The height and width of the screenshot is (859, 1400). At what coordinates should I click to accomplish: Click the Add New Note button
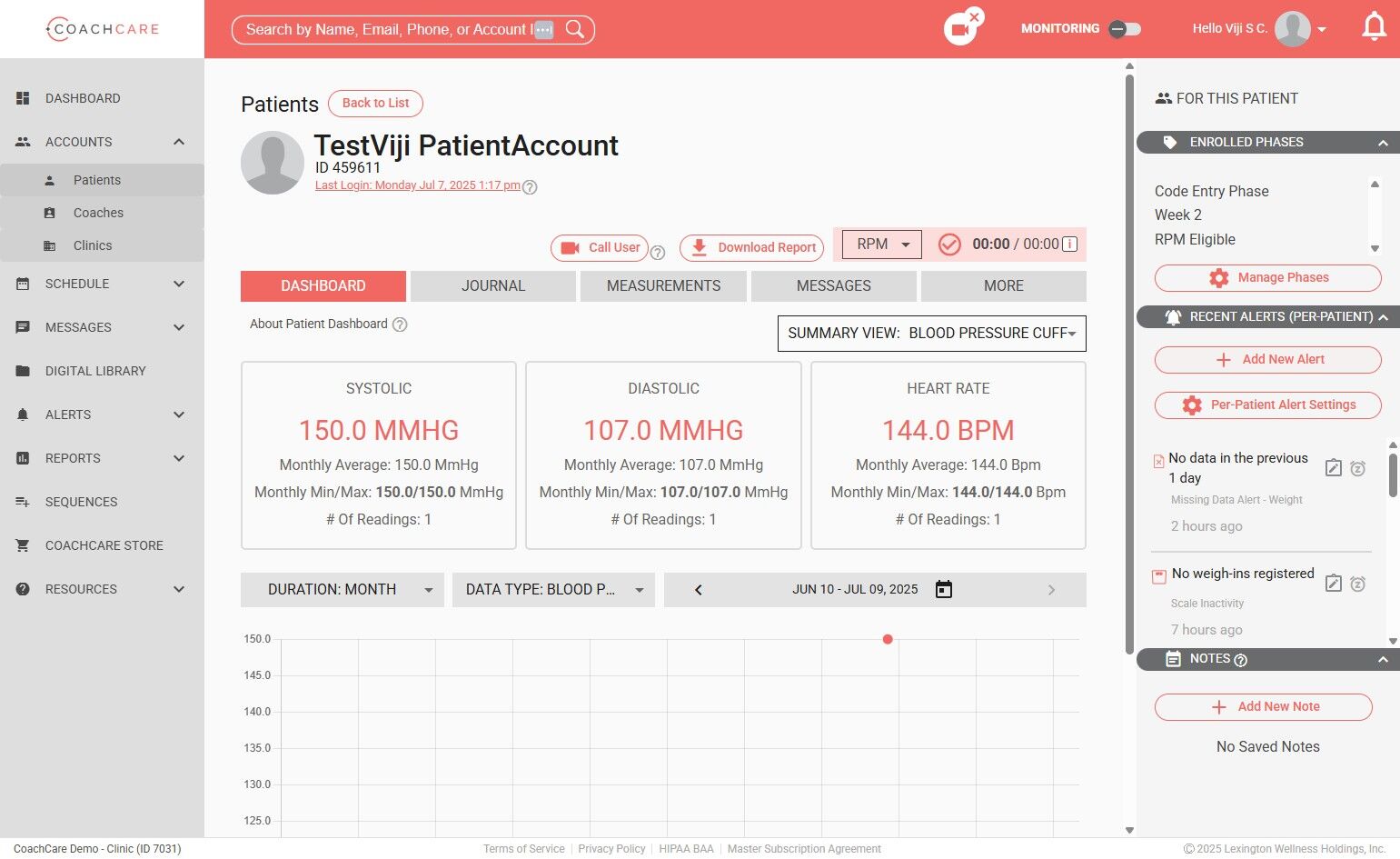pyautogui.click(x=1264, y=707)
